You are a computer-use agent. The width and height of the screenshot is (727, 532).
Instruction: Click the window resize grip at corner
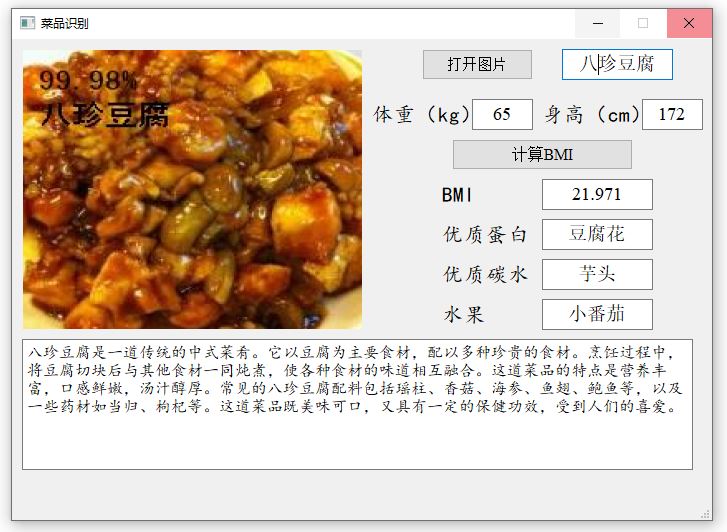706,514
